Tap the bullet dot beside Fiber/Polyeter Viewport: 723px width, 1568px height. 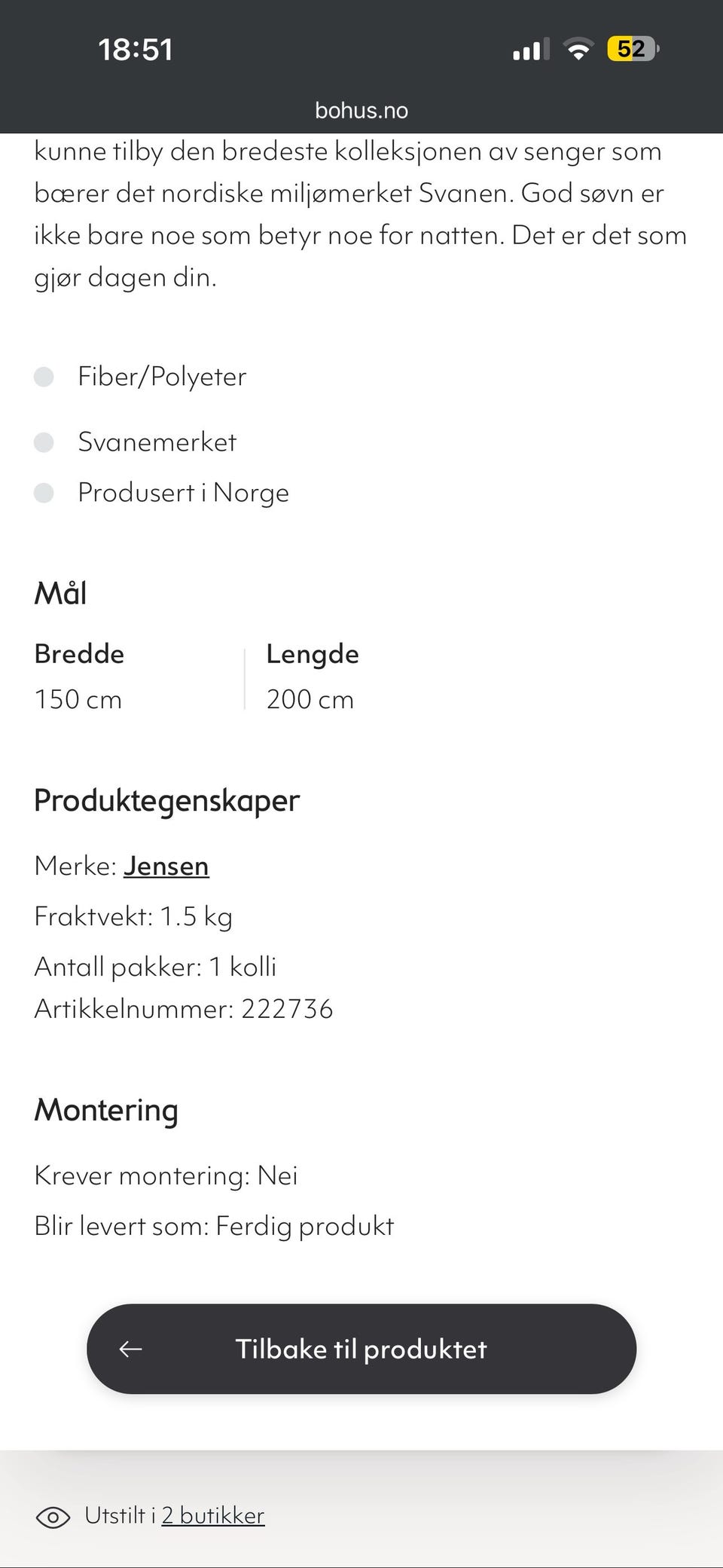click(44, 377)
